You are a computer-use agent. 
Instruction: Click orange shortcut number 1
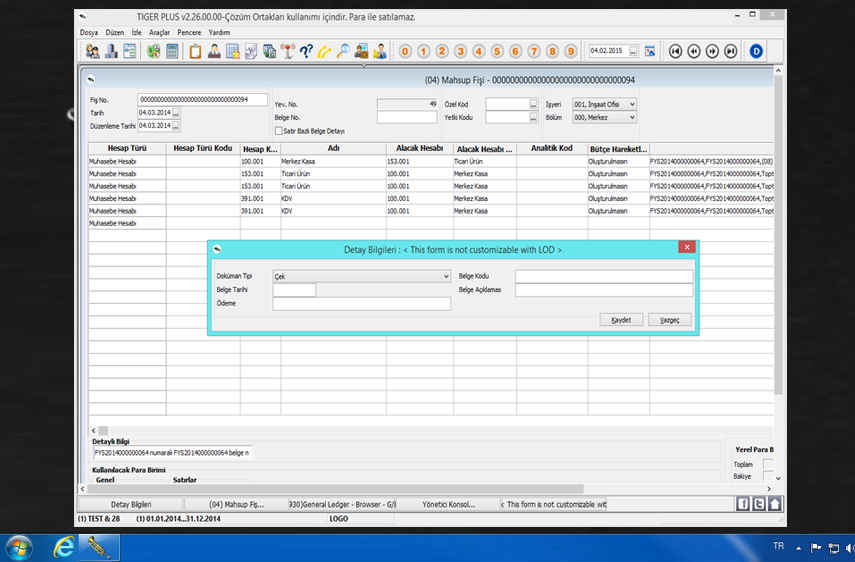pyautogui.click(x=424, y=51)
